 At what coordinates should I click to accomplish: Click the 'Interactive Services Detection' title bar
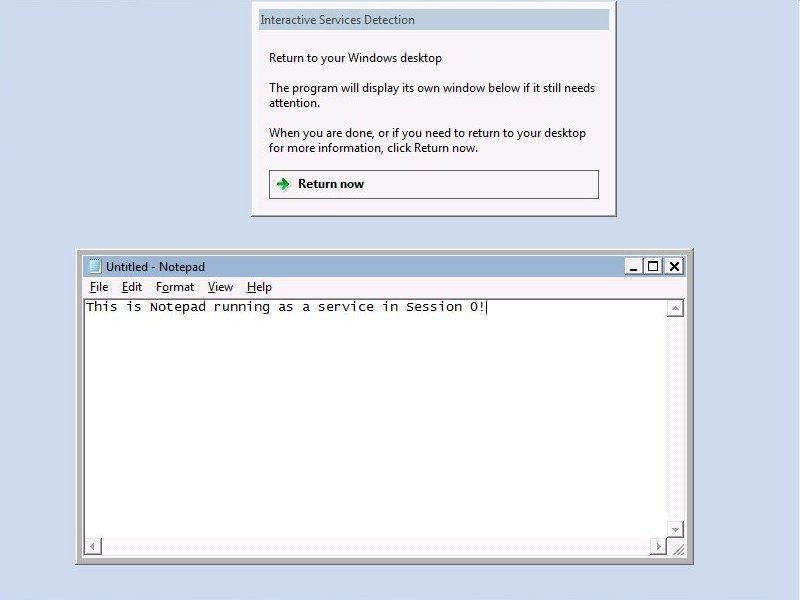(434, 20)
